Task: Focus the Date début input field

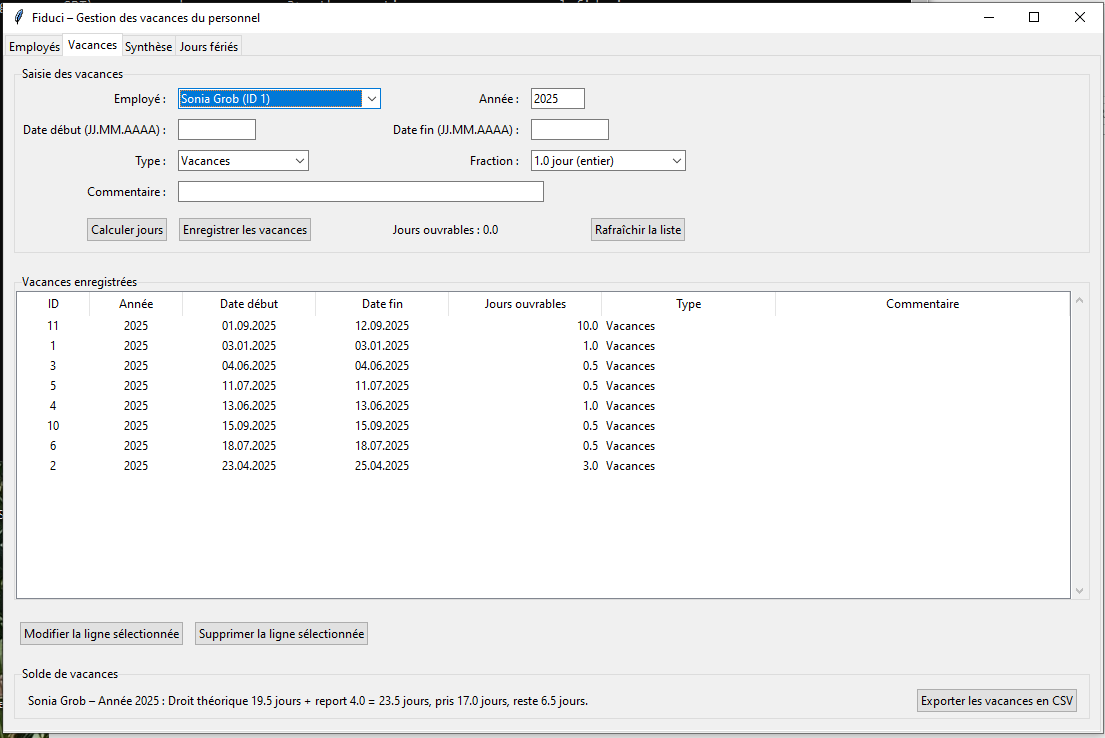Action: (217, 130)
